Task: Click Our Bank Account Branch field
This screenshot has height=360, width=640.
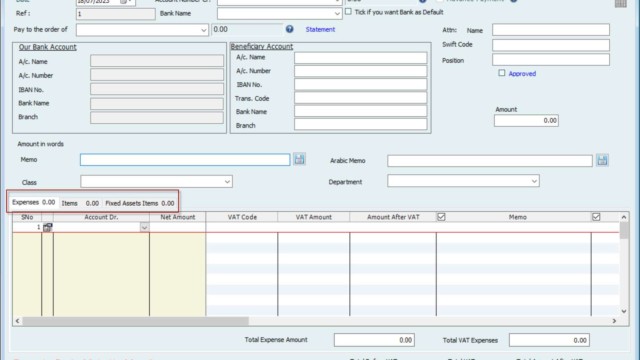Action: (157, 118)
